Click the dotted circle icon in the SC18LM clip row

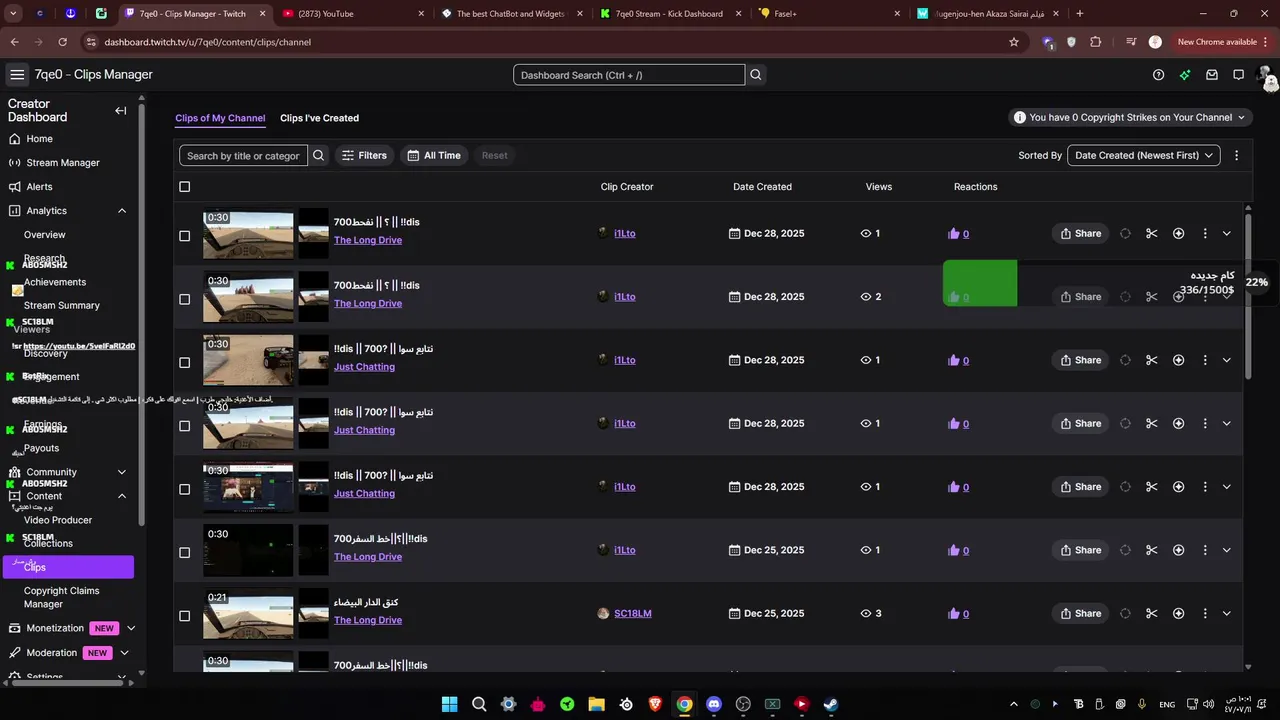[x=1125, y=614]
